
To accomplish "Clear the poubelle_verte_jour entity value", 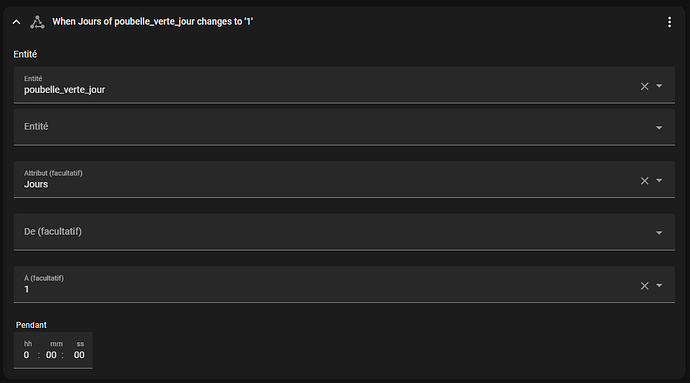I will click(x=644, y=86).
